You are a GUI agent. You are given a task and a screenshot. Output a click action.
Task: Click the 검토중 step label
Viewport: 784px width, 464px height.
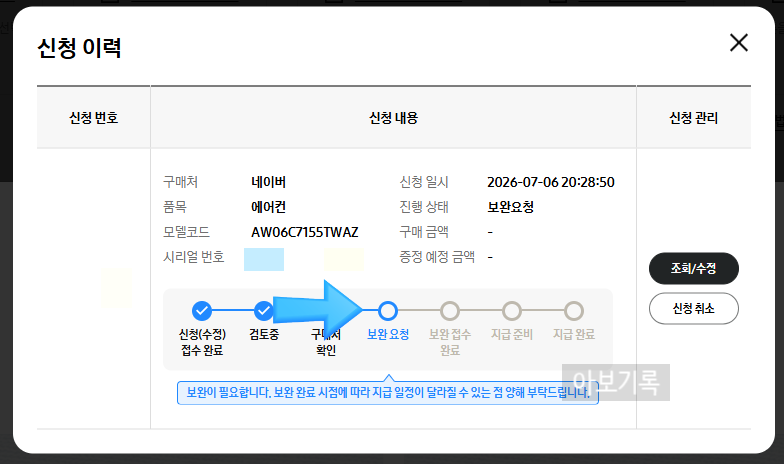[264, 334]
